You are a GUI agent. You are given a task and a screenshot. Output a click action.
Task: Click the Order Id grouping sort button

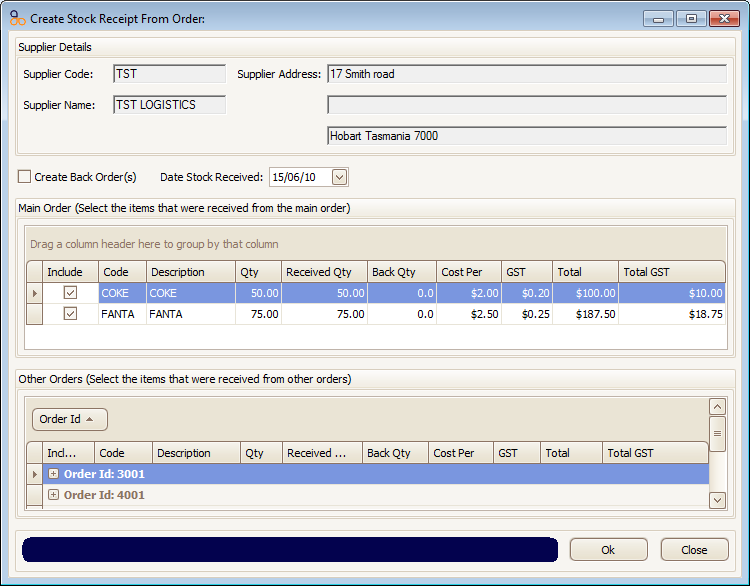coord(70,419)
